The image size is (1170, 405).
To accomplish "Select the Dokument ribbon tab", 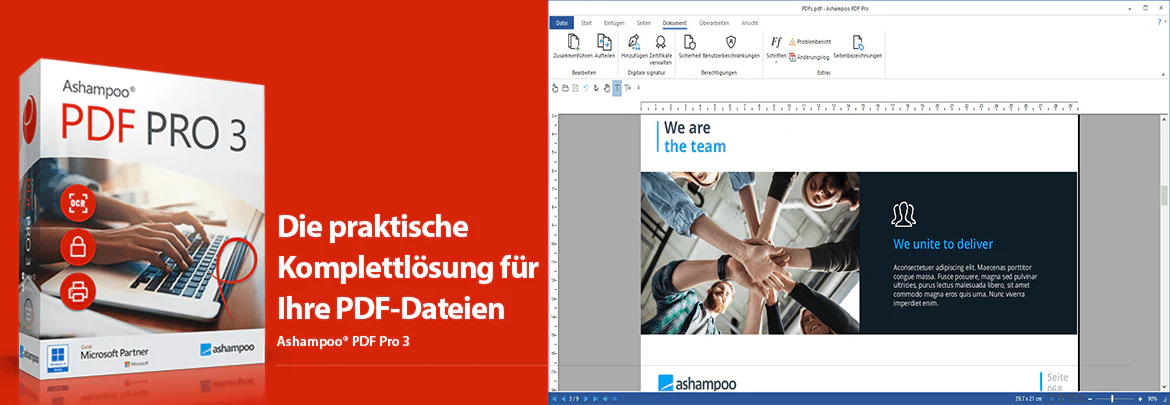I will tap(675, 23).
